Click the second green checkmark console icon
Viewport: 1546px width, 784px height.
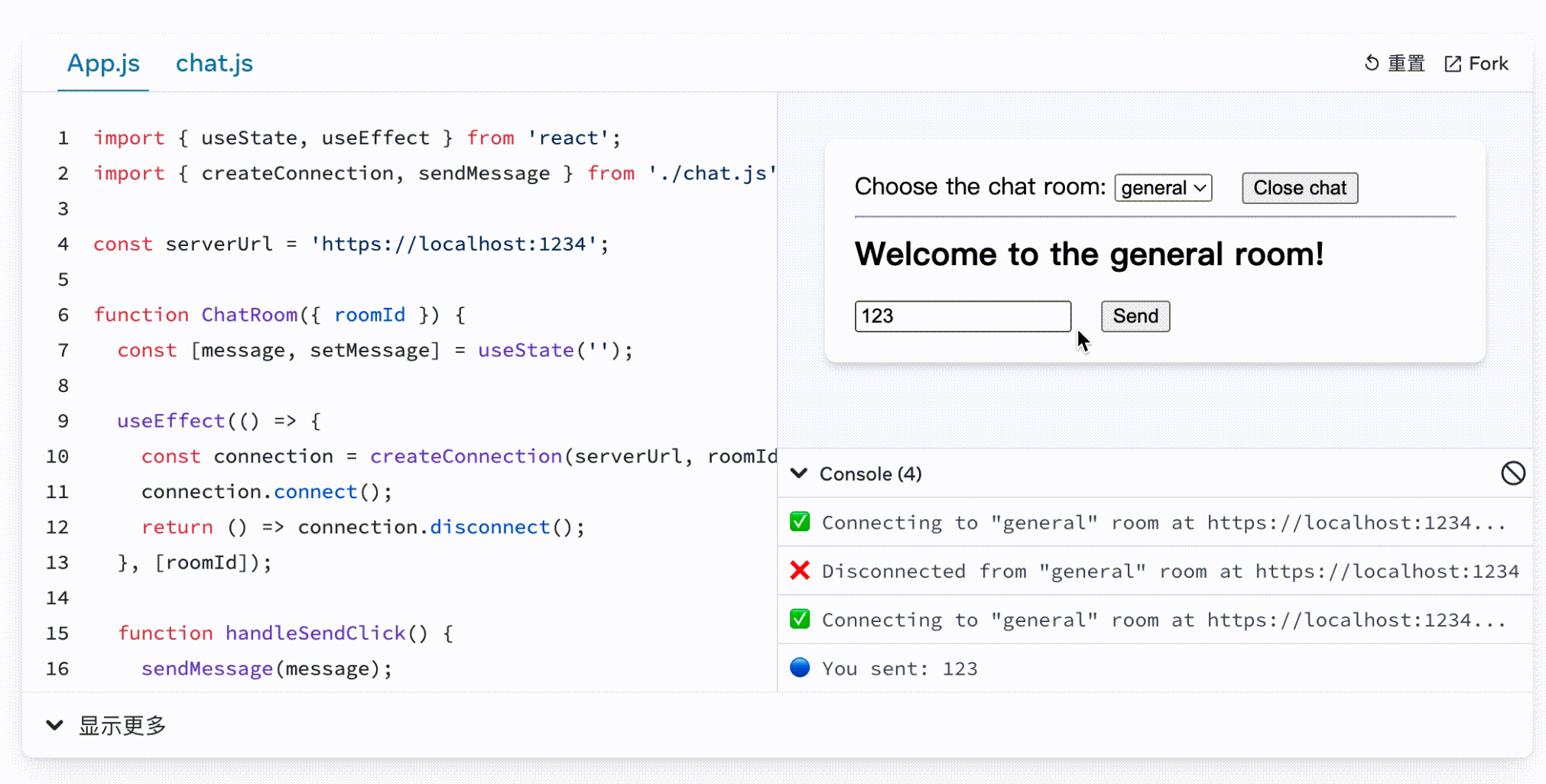coord(800,619)
